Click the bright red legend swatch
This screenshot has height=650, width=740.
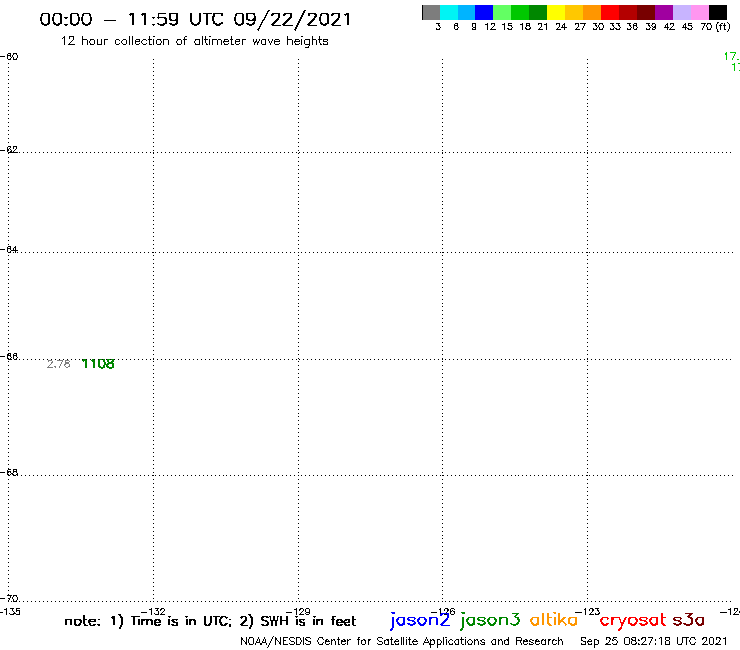click(x=610, y=12)
